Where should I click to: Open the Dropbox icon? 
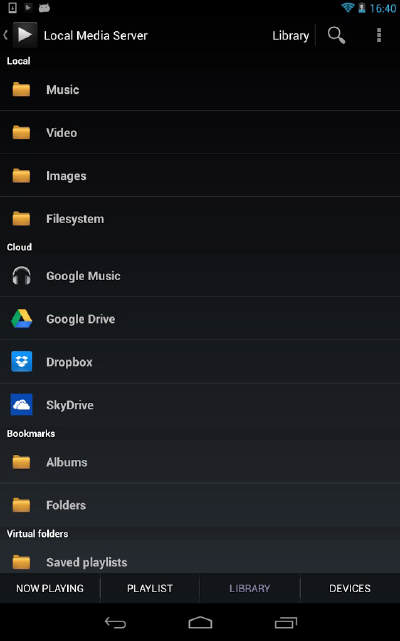pyautogui.click(x=21, y=362)
